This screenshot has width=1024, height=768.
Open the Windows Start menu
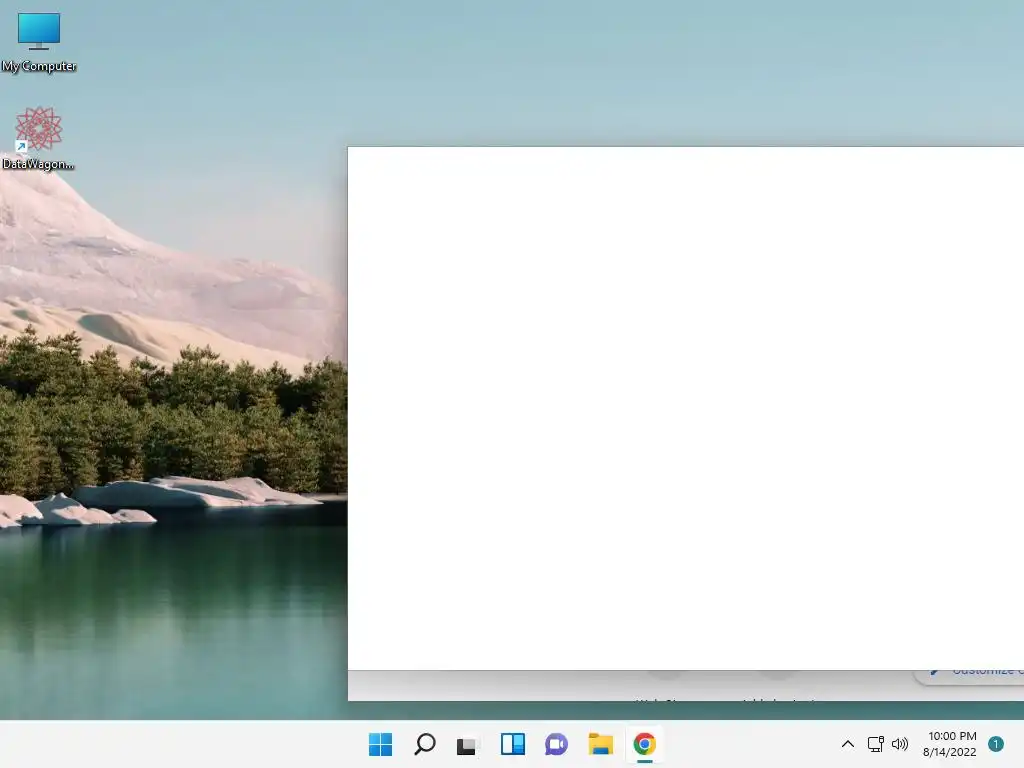point(381,744)
